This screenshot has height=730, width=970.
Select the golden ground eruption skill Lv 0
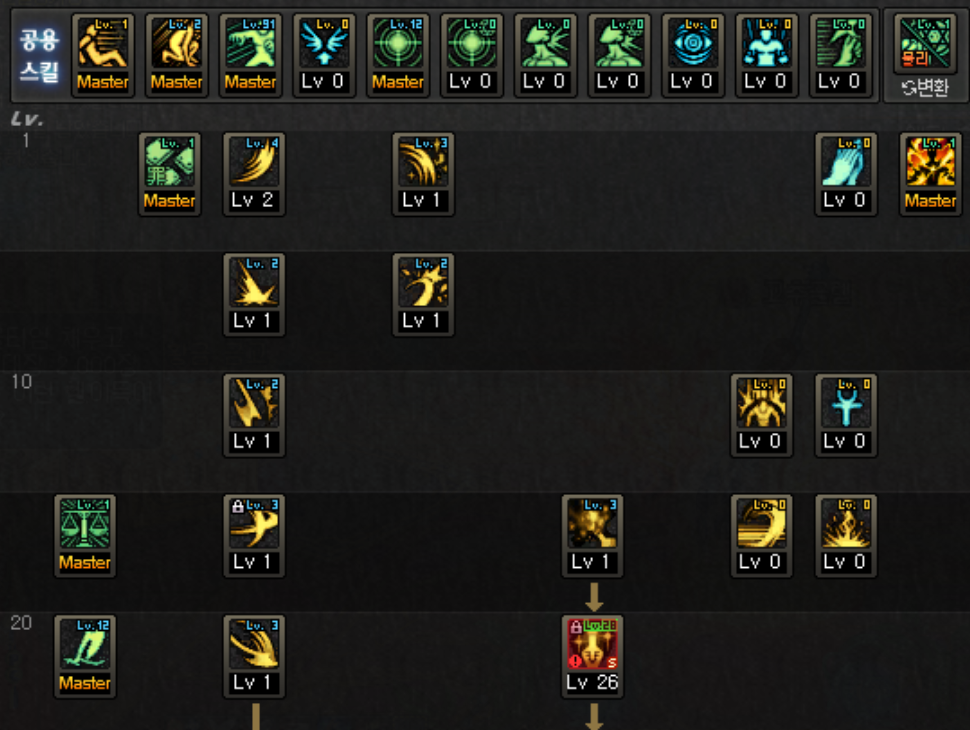click(x=846, y=536)
